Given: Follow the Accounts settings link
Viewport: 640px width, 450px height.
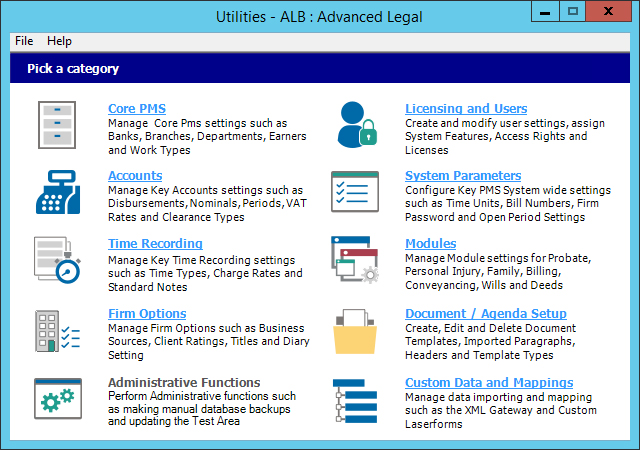Looking at the screenshot, I should point(135,175).
